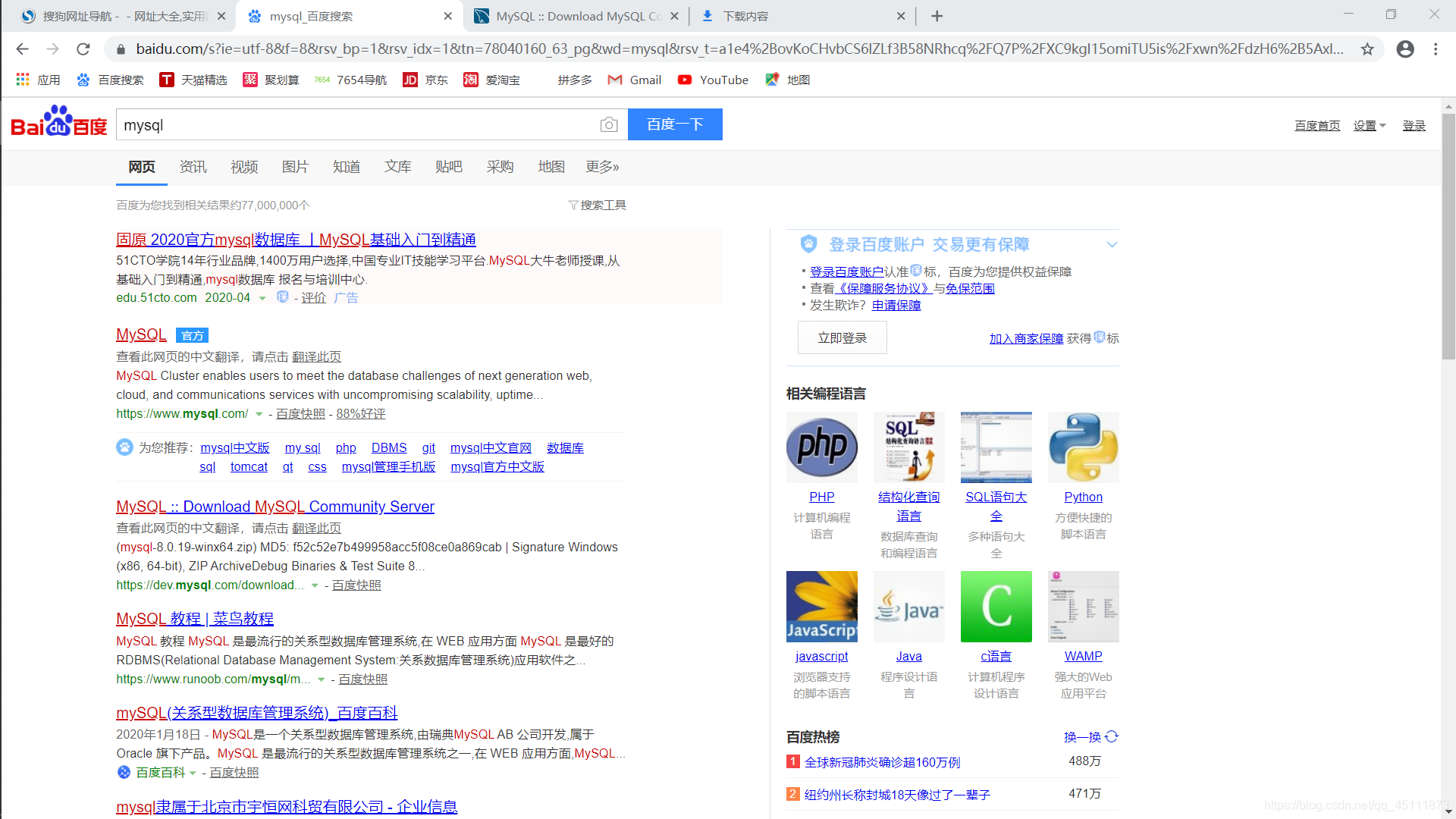Open the 搜索工具 filter
Image resolution: width=1456 pixels, height=819 pixels.
pyautogui.click(x=597, y=206)
